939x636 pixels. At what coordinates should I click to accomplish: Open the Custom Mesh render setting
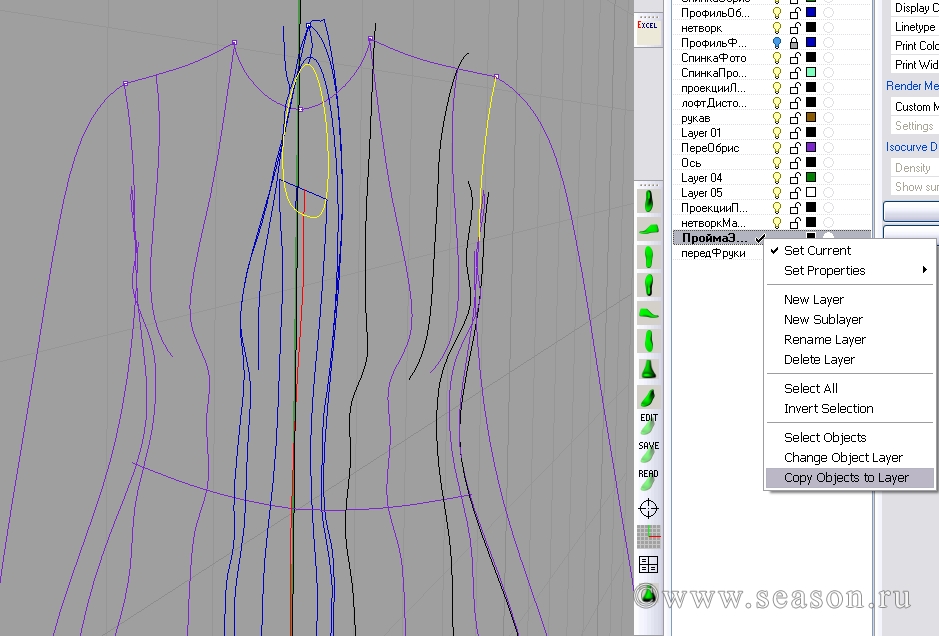915,107
